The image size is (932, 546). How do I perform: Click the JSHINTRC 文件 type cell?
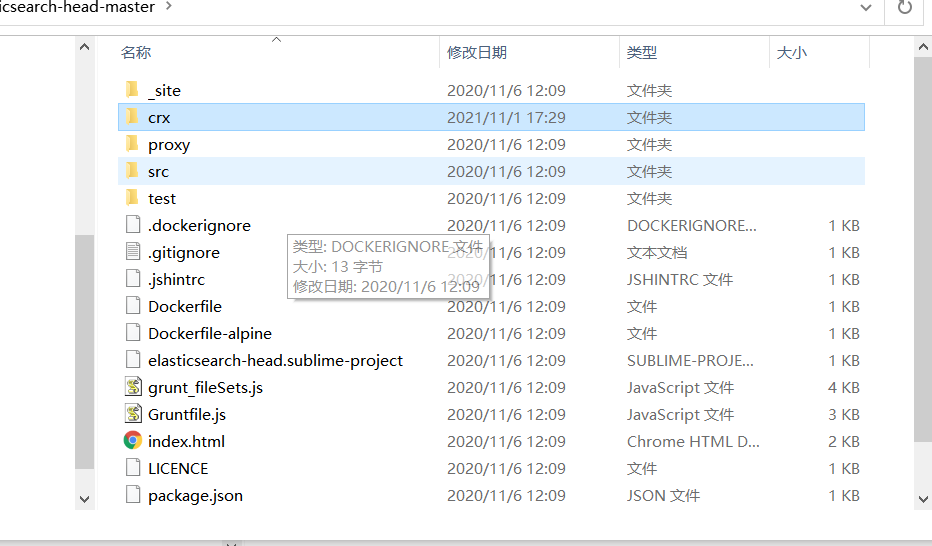680,279
